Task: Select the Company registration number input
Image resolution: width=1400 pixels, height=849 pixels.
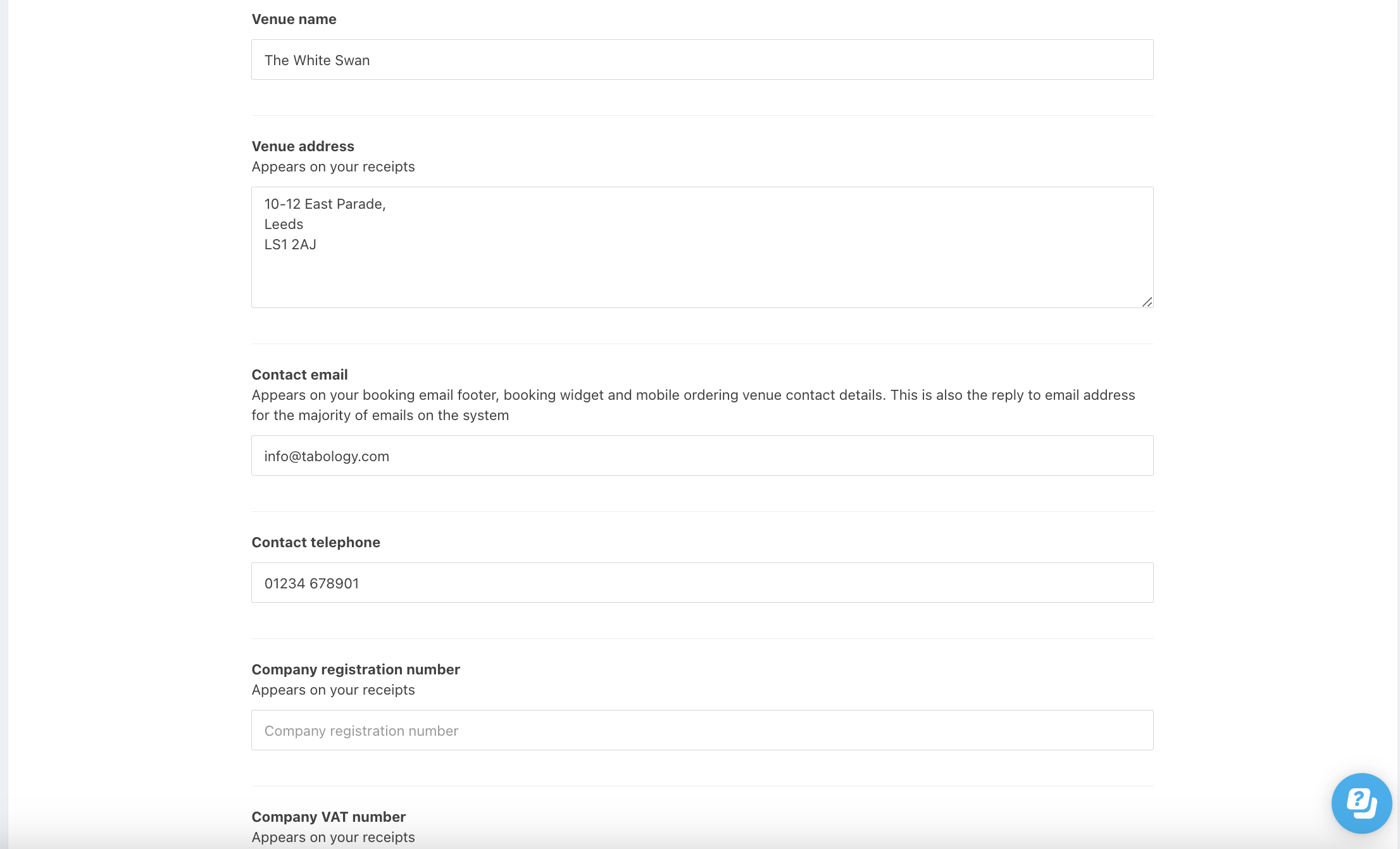Action: (x=703, y=730)
